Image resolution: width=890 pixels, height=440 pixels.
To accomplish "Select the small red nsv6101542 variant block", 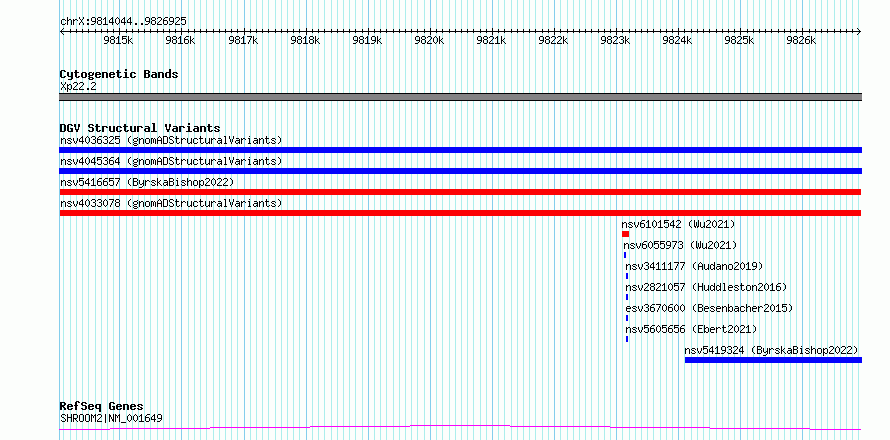I will point(625,234).
